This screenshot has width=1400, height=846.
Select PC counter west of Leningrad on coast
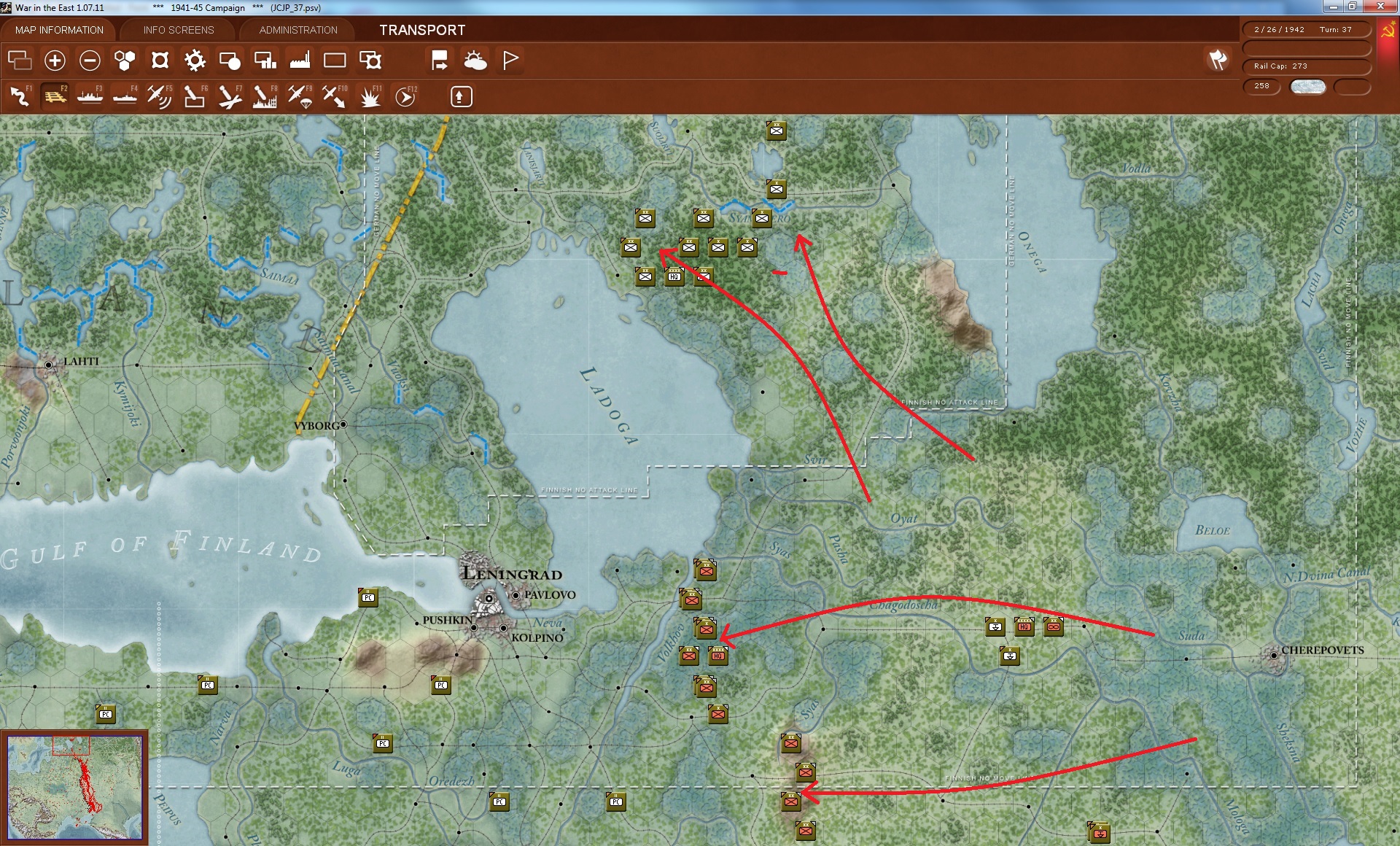[368, 597]
